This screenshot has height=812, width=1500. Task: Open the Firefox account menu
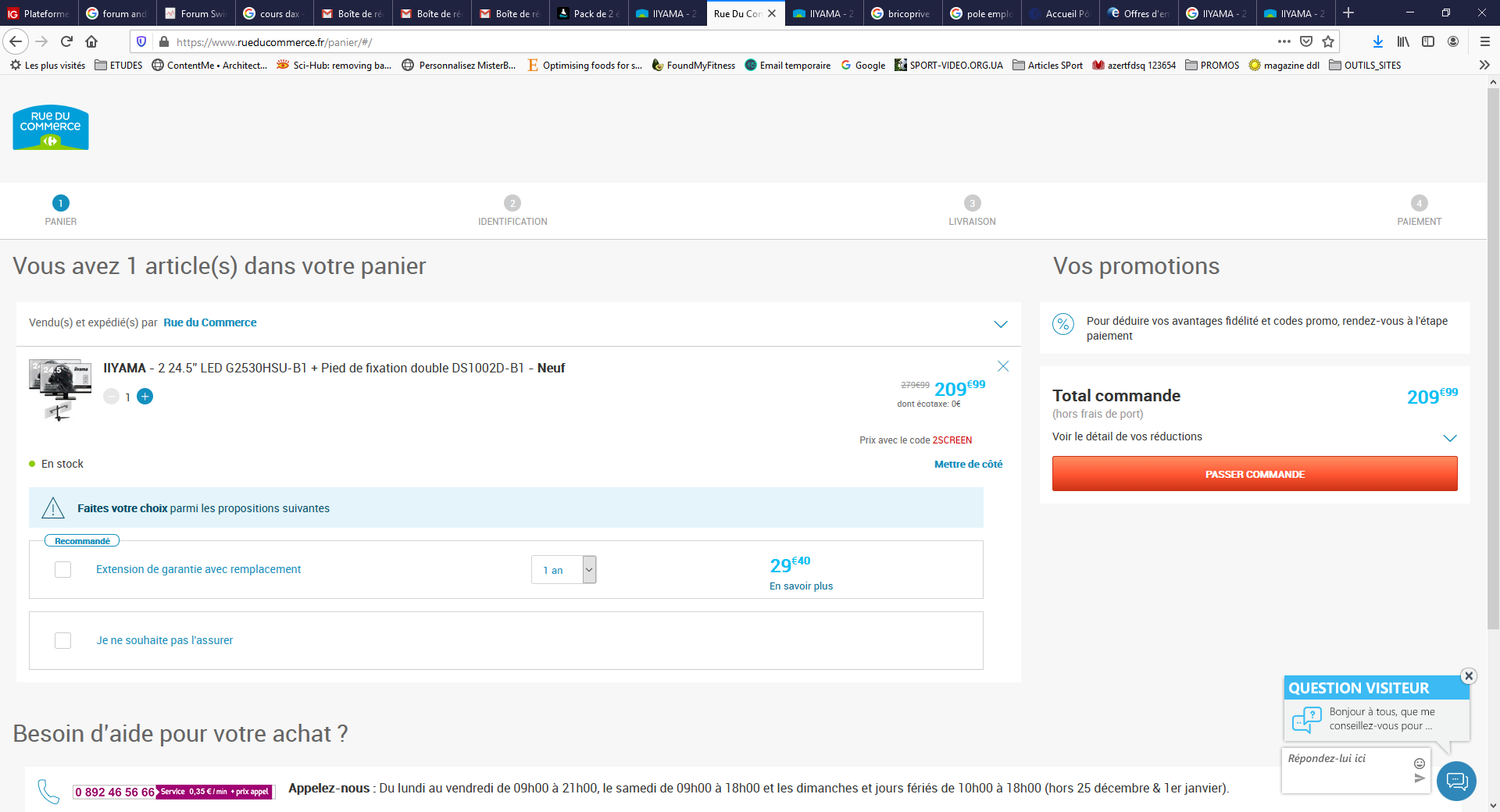(x=1453, y=41)
